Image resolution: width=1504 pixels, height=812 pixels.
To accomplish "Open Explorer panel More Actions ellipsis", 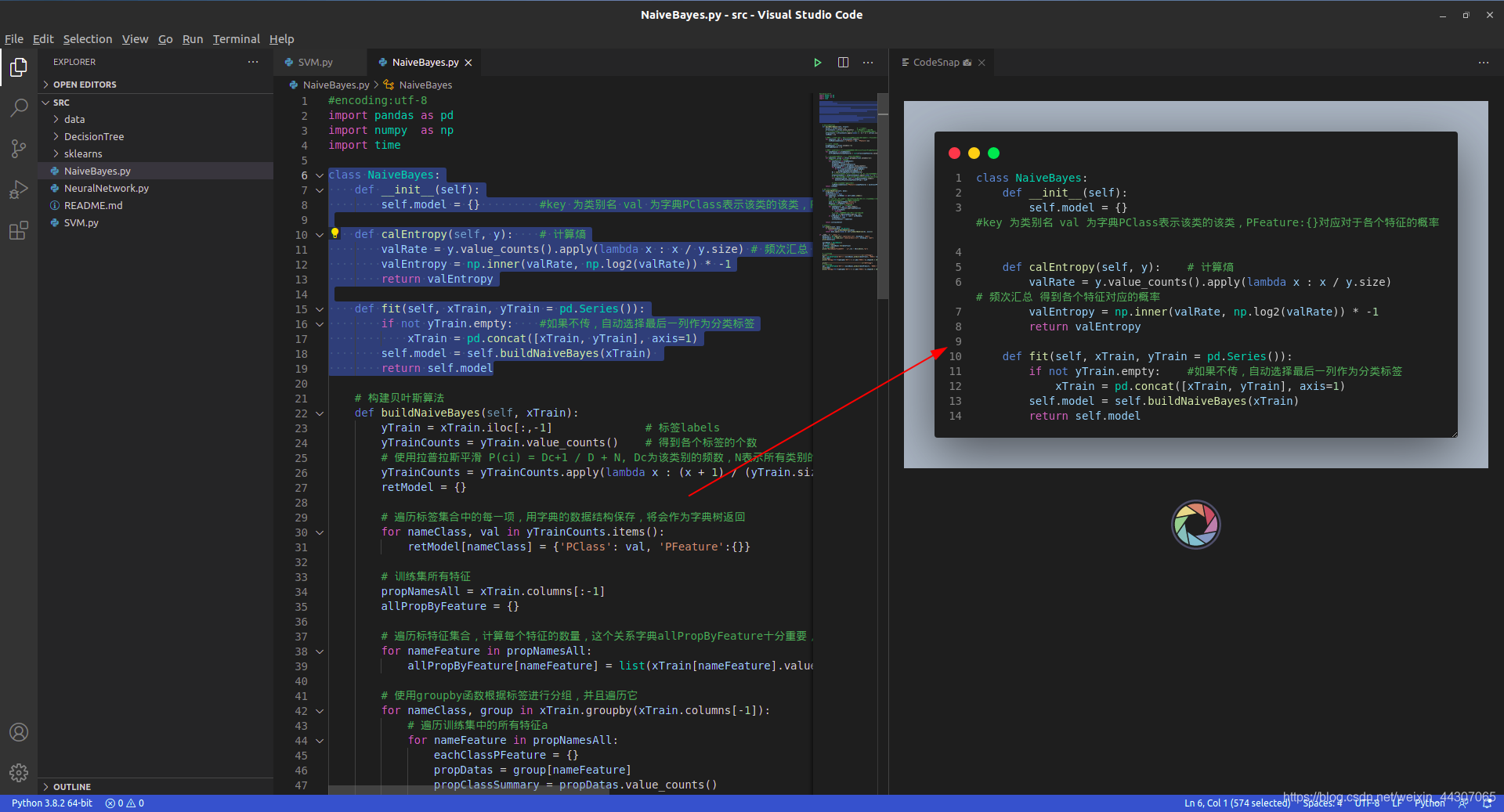I will 253,62.
